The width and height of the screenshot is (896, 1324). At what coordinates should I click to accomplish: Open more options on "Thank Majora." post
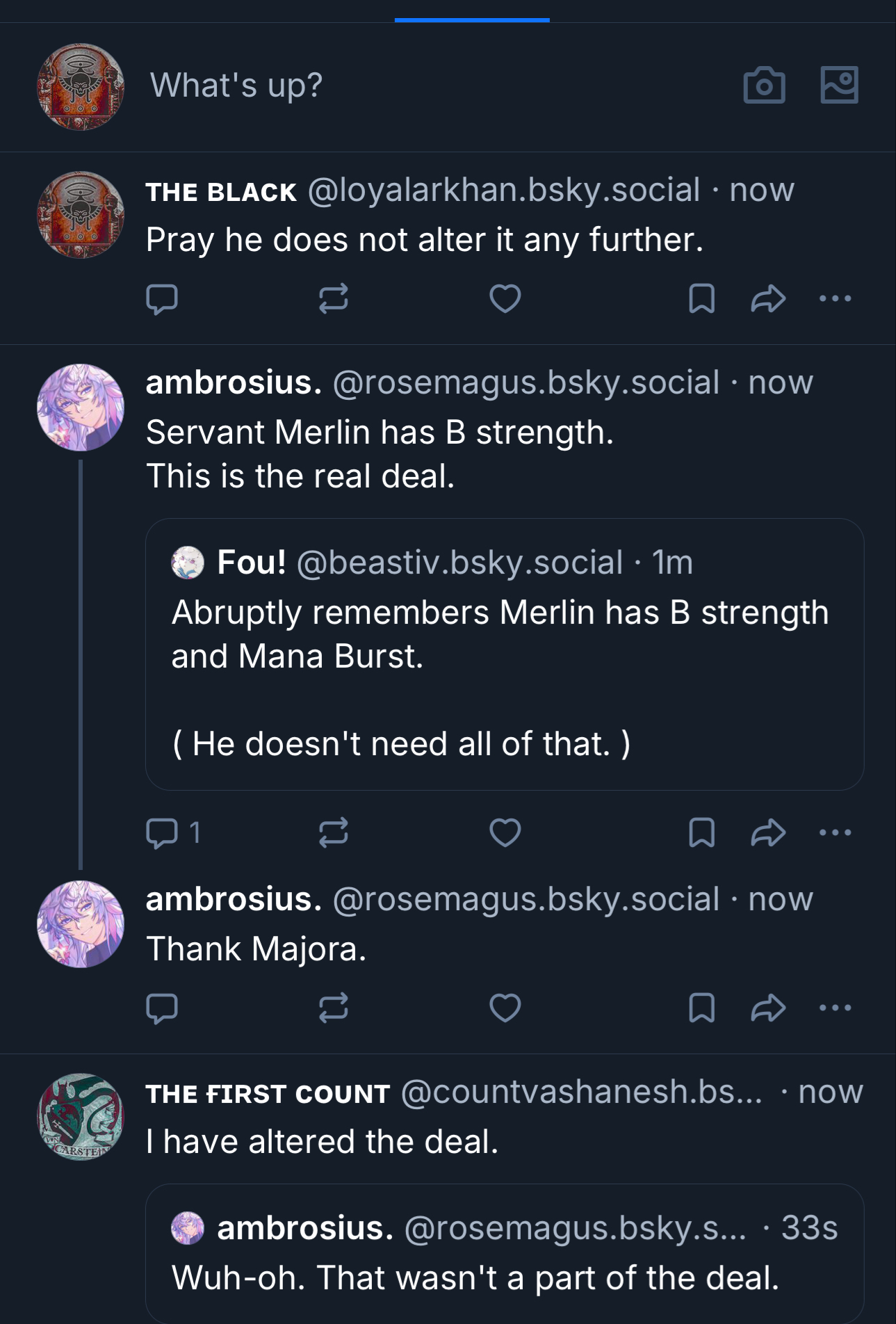click(835, 1008)
